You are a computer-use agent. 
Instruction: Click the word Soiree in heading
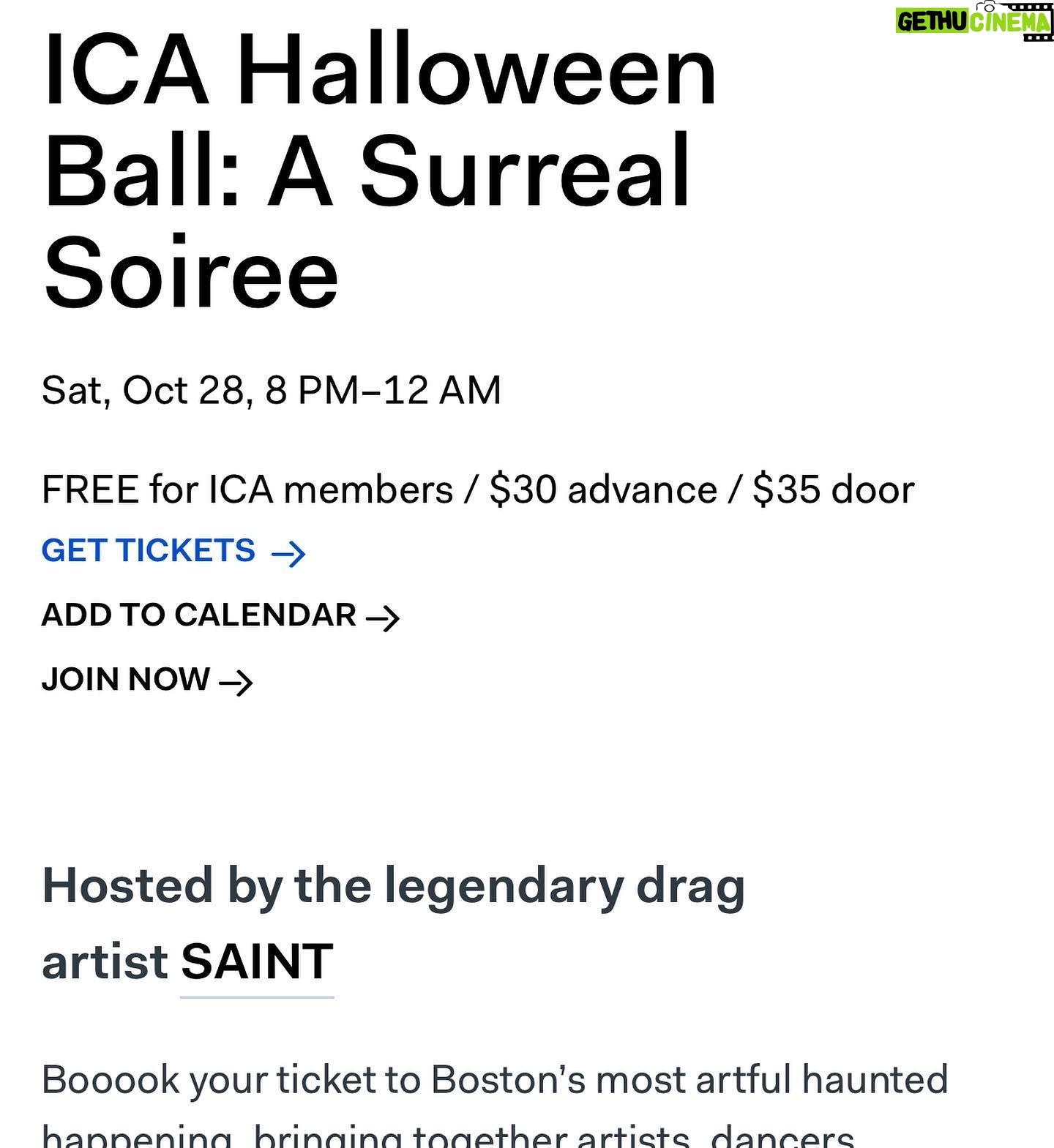pyautogui.click(x=191, y=275)
